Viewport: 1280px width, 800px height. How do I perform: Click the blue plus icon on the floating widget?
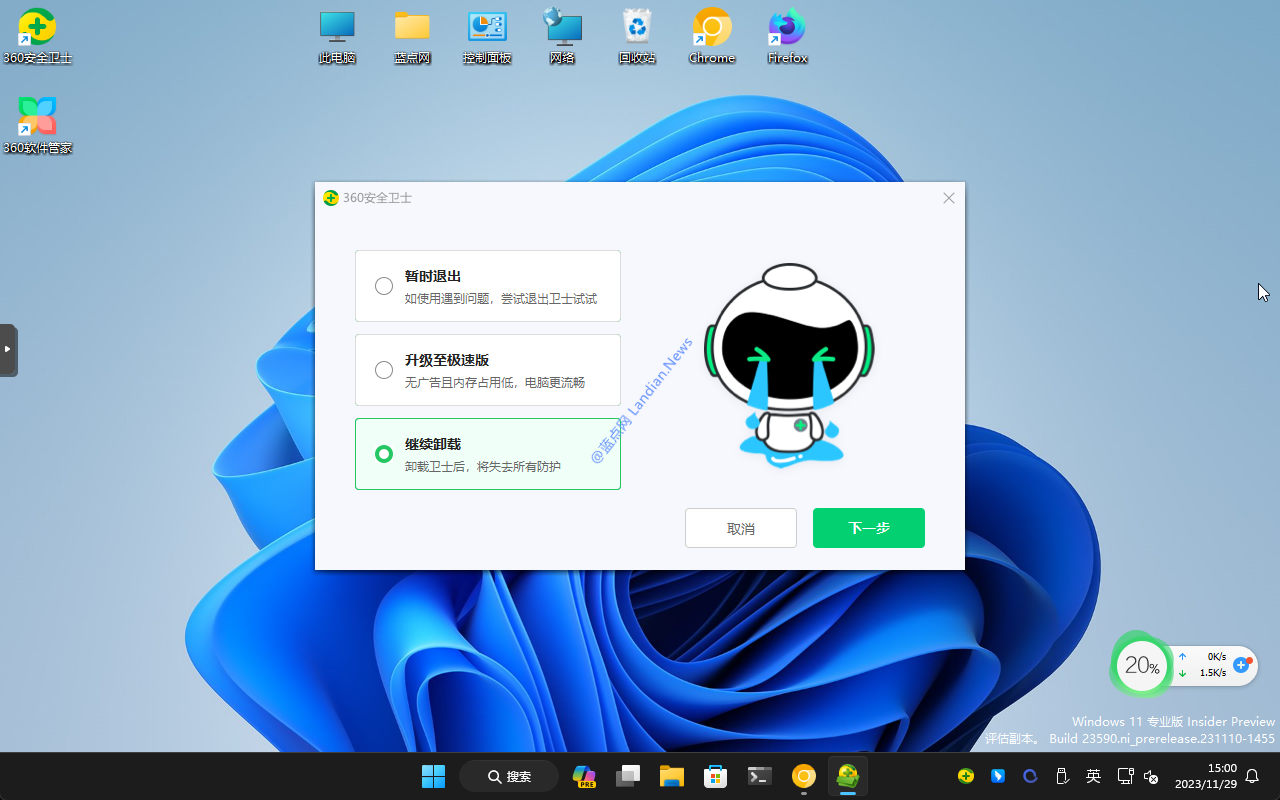pos(1242,665)
